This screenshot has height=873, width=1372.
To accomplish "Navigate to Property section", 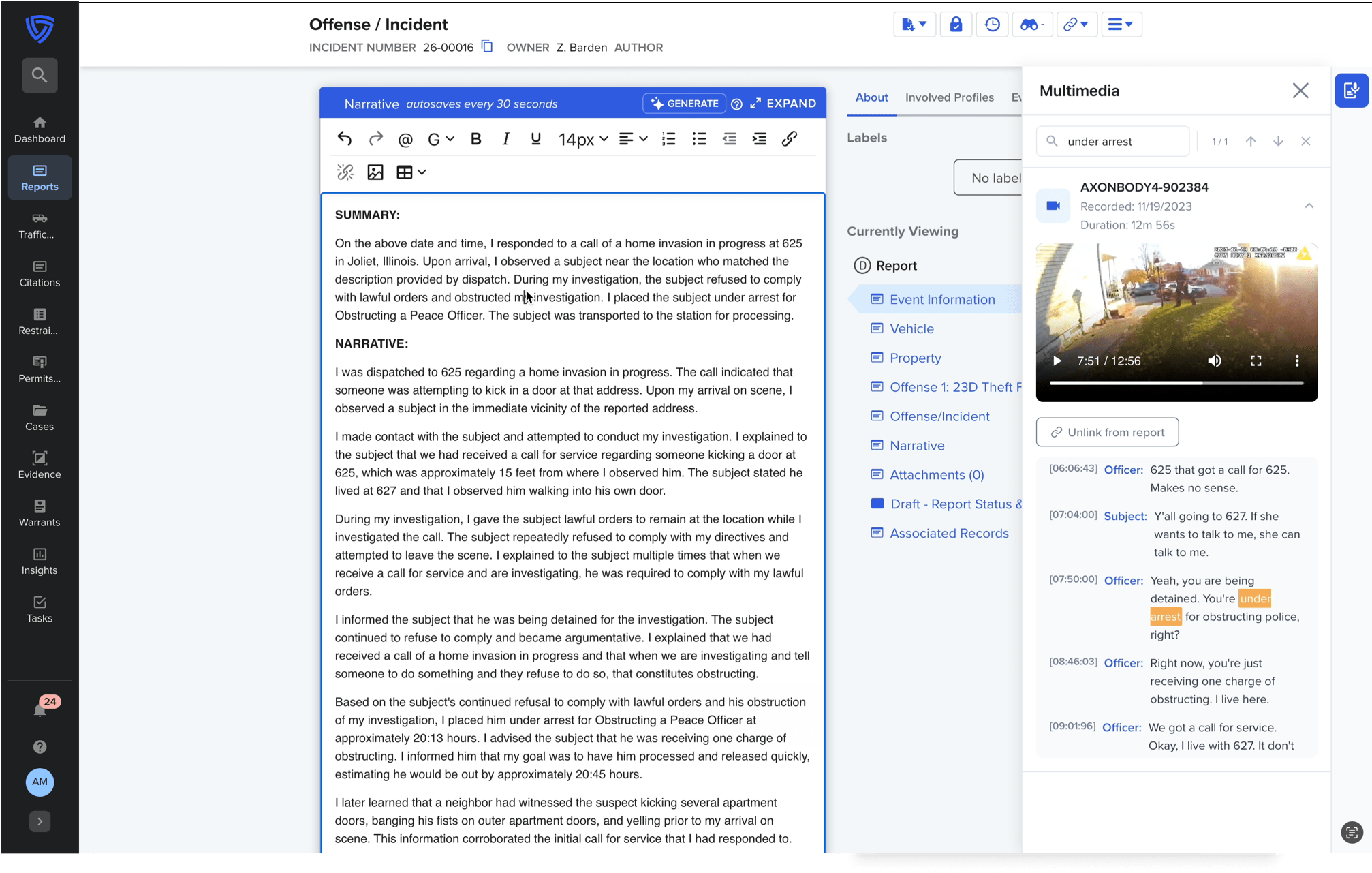I will click(915, 358).
